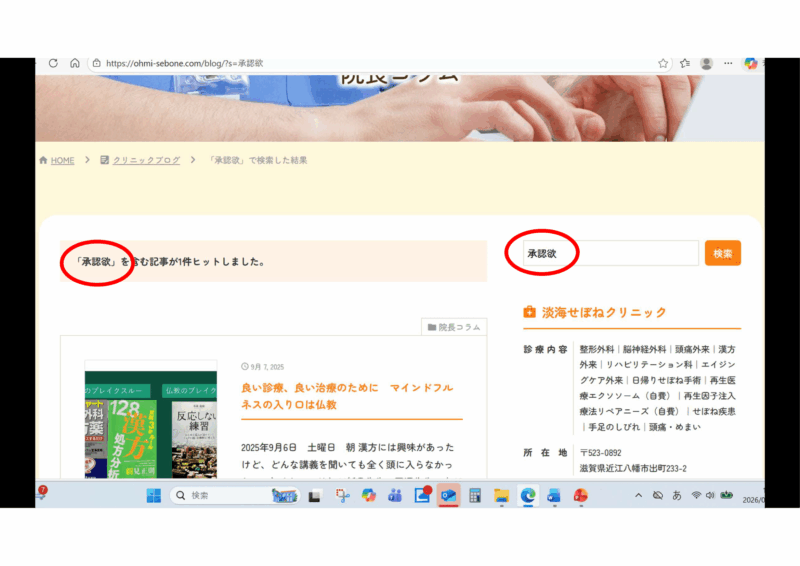Select the リハビリテーション科 text
The width and height of the screenshot is (800, 566).
pyautogui.click(x=649, y=365)
